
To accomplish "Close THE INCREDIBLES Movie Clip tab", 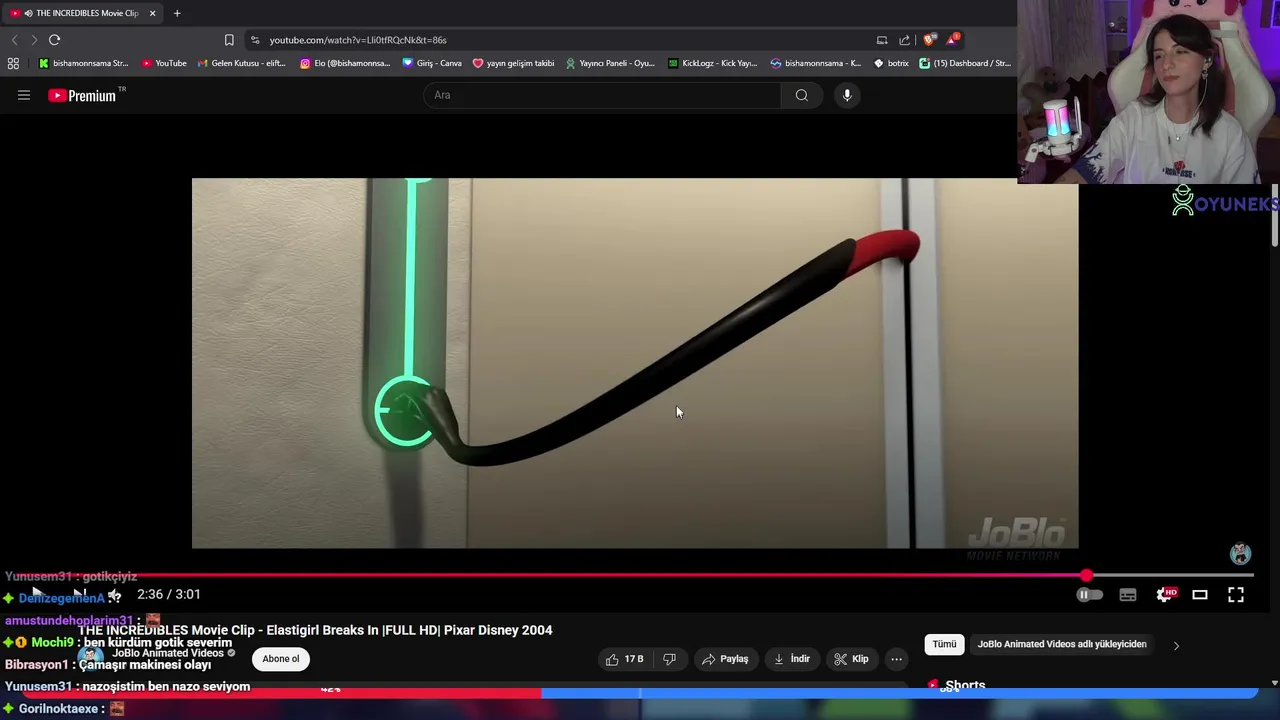I will pos(152,13).
